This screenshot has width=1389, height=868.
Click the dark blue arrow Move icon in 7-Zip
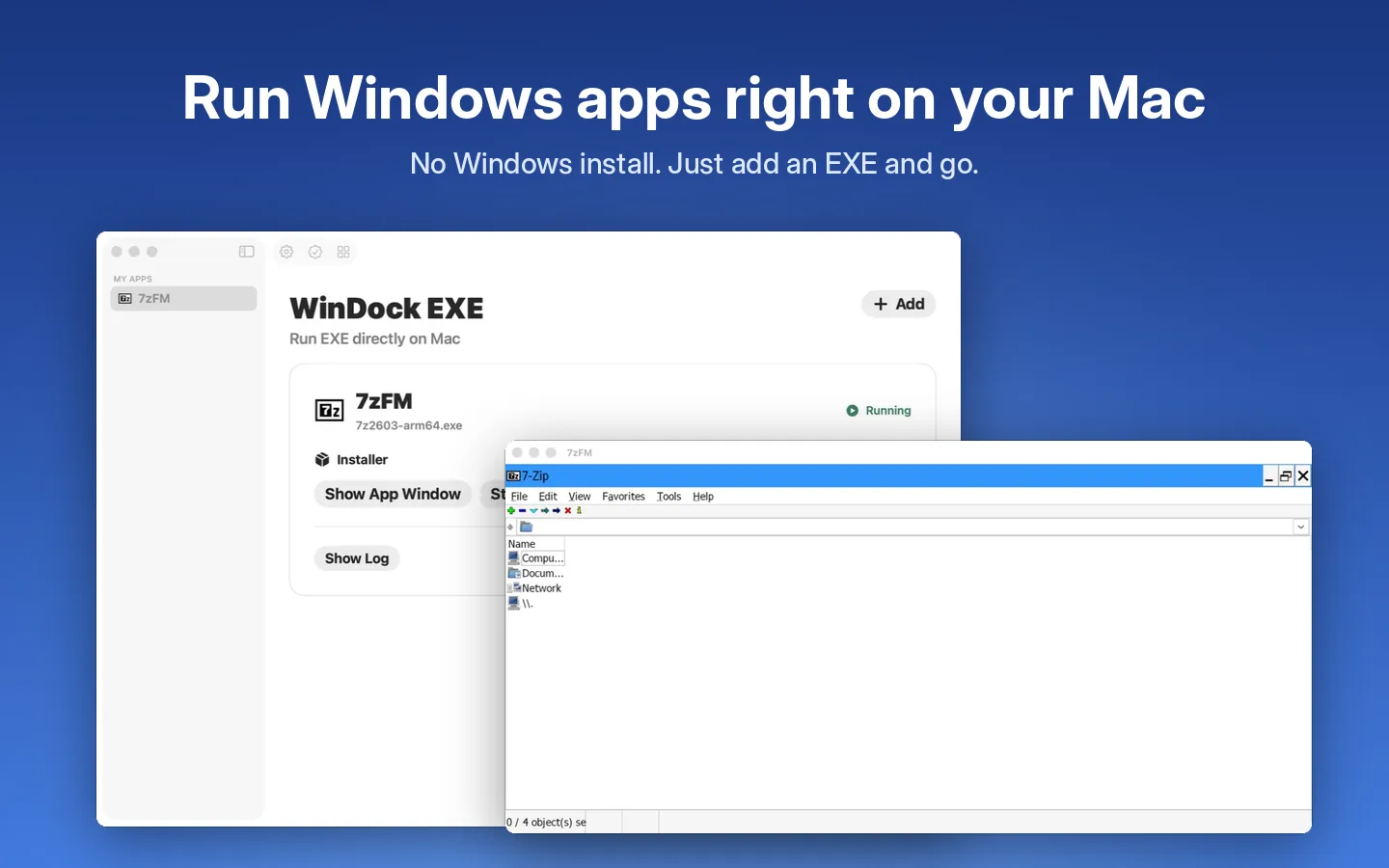(x=557, y=511)
